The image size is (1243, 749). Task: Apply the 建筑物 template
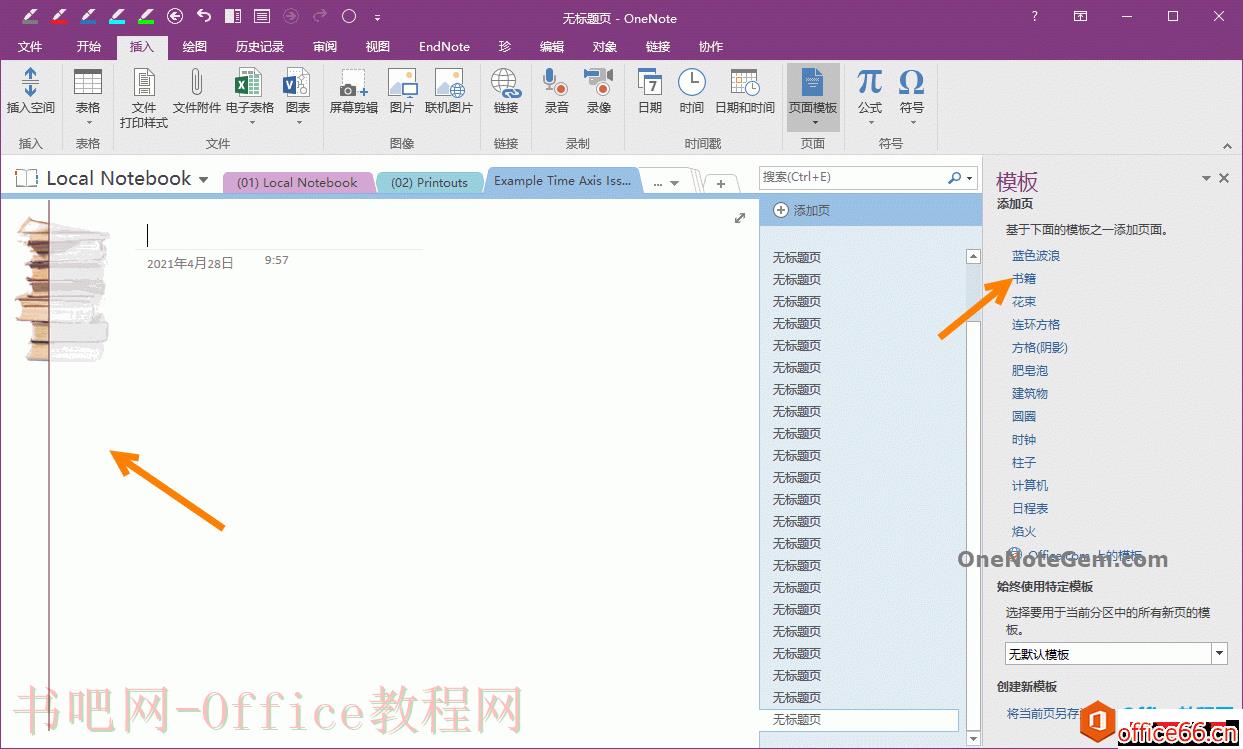(x=1030, y=394)
